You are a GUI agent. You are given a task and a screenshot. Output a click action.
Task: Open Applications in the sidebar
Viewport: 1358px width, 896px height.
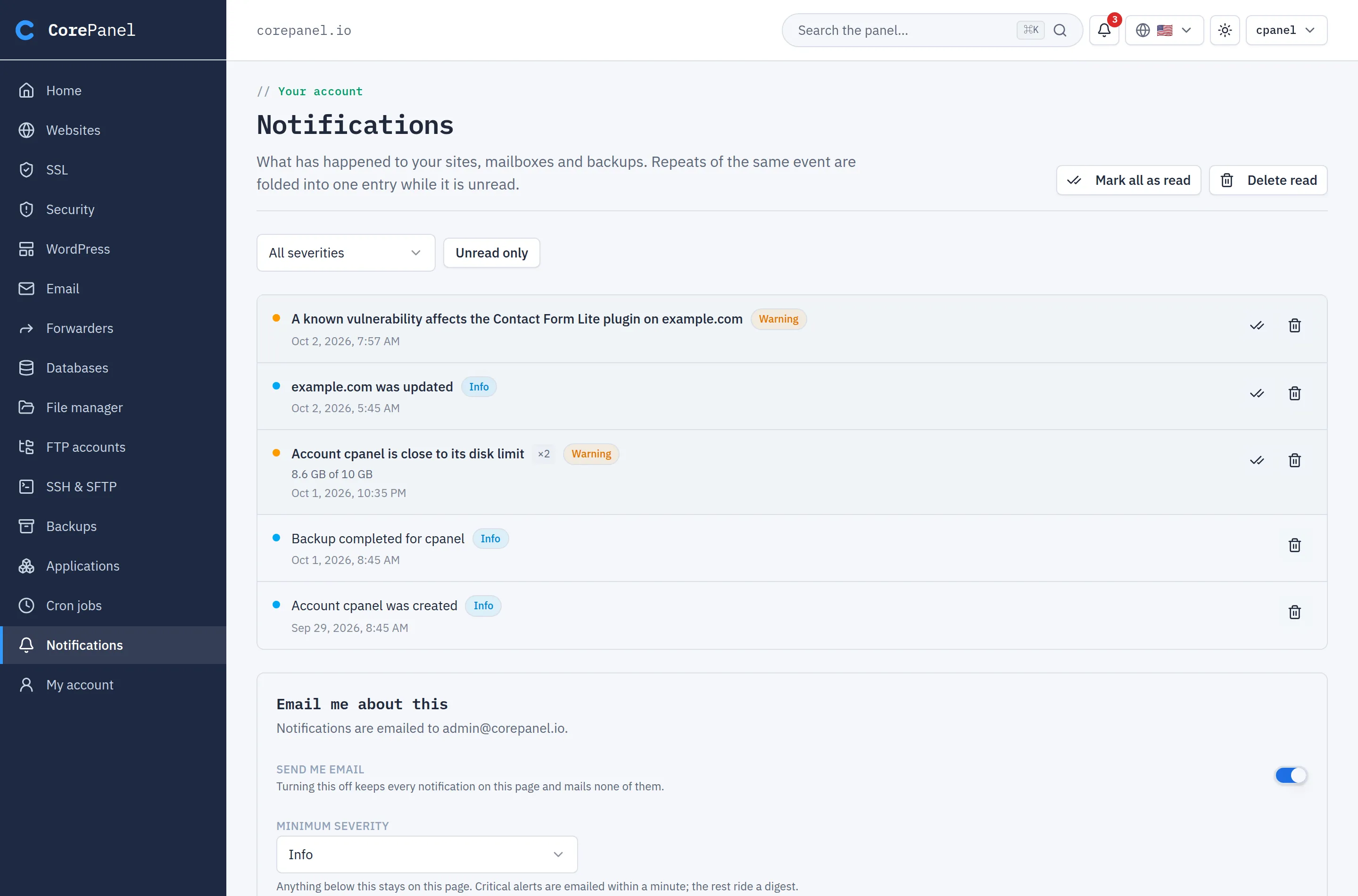pos(113,566)
